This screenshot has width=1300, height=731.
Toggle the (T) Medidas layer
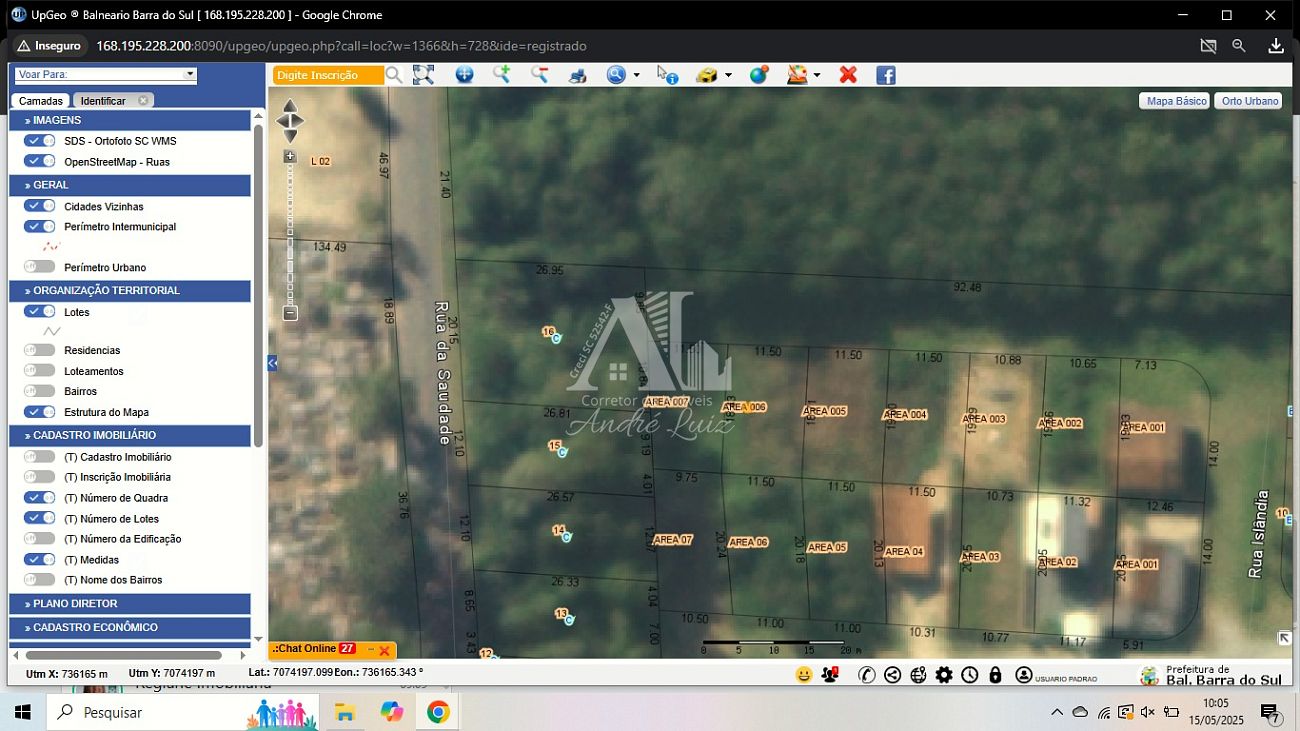point(40,560)
